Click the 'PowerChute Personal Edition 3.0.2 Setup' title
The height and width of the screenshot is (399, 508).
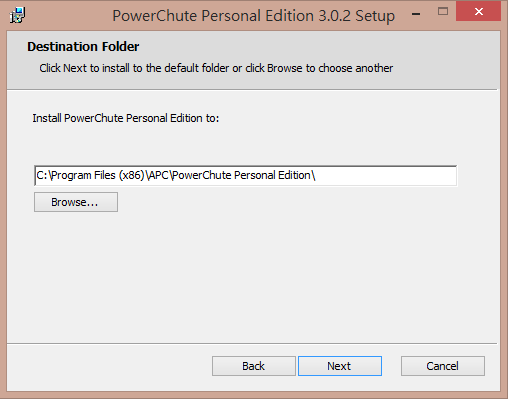click(253, 16)
